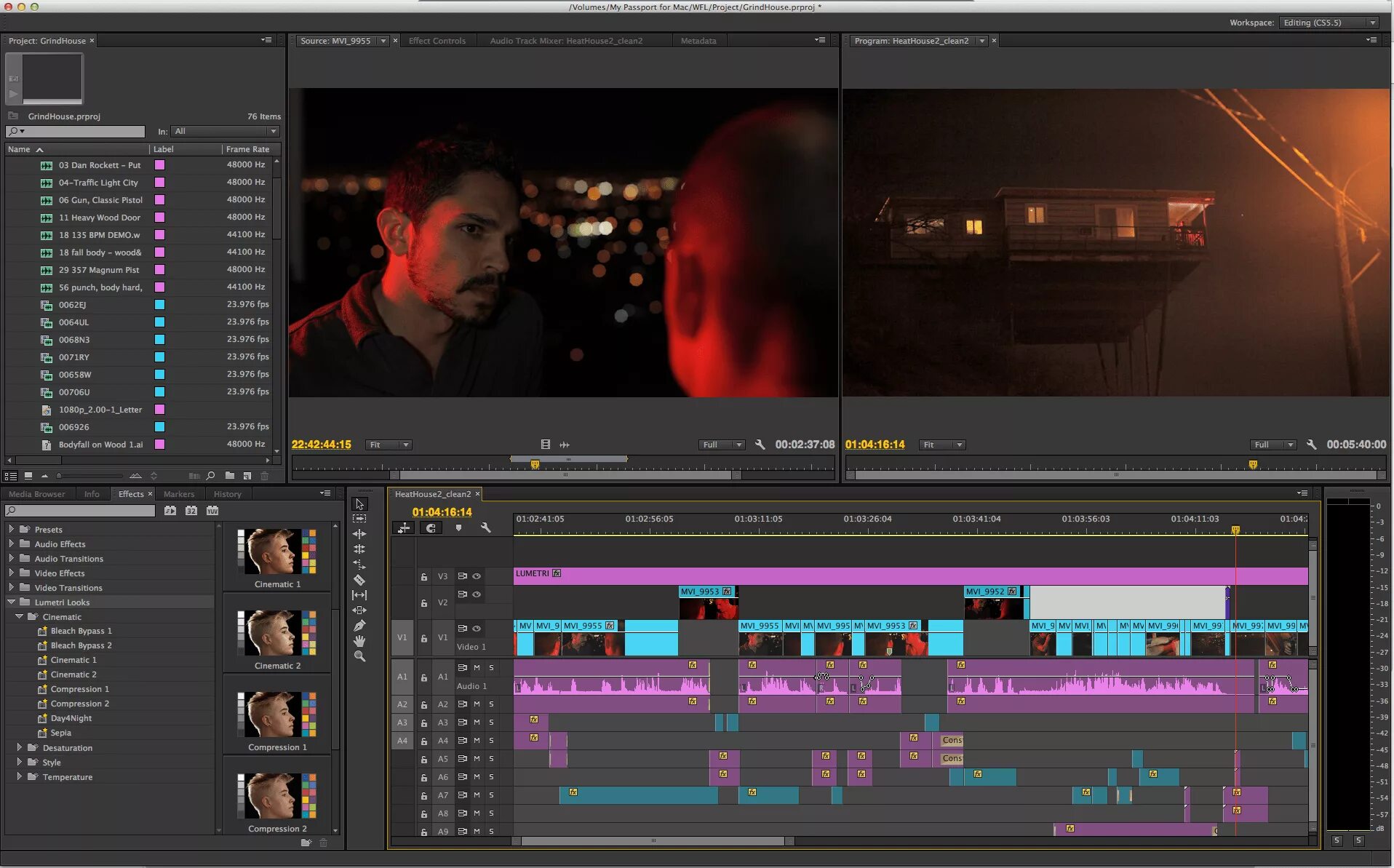
Task: Switch to the Markers tab
Action: click(x=179, y=494)
